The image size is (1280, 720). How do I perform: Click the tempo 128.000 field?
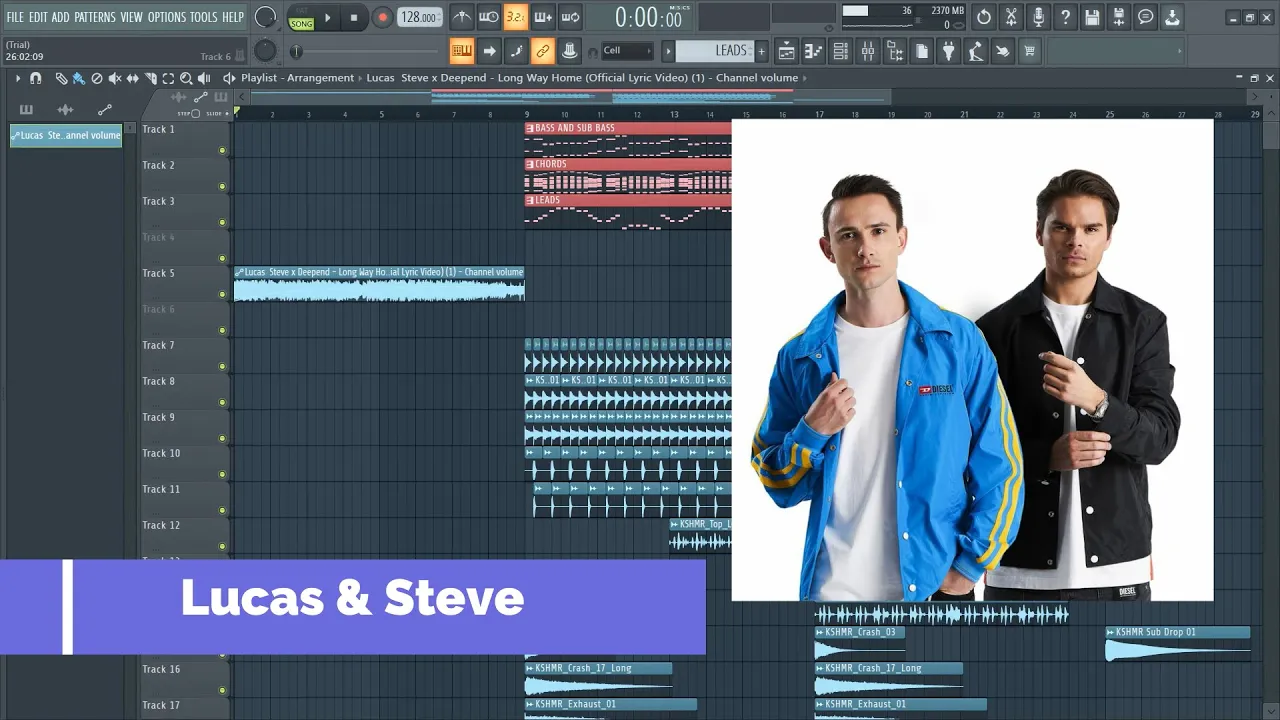[x=420, y=17]
